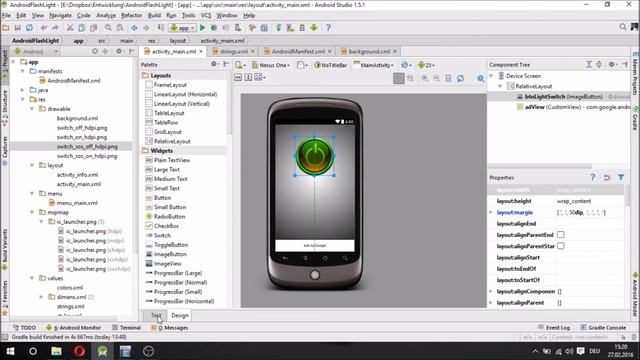640x360 pixels.
Task: Collapse the RelativeLayout node in Component Tree
Action: pyautogui.click(x=500, y=86)
